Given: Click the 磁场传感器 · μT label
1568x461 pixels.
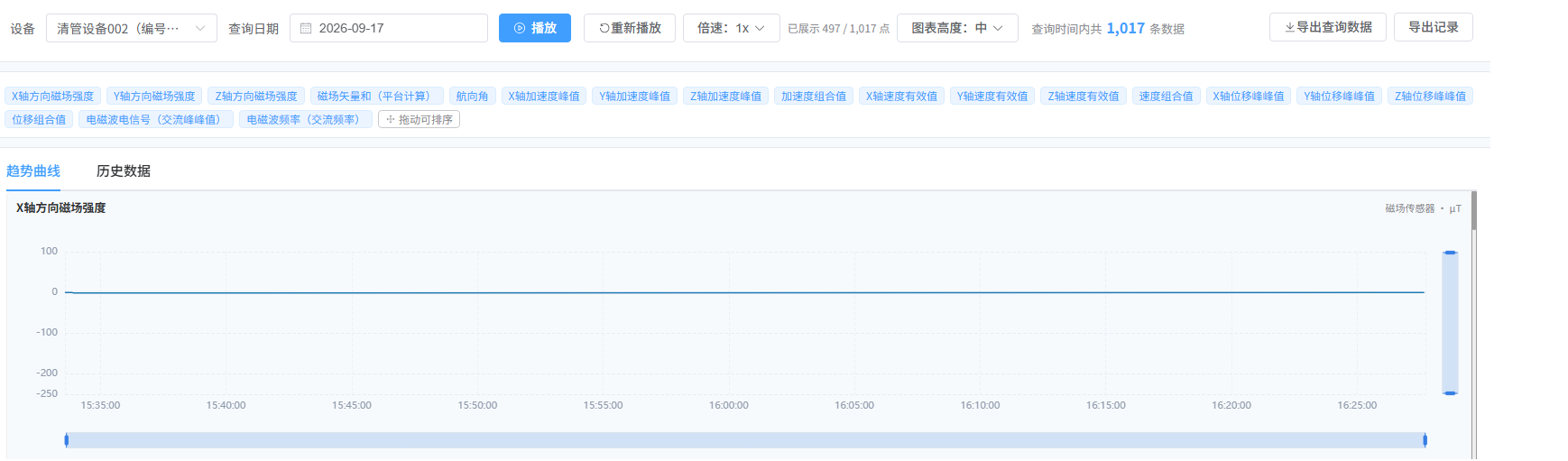Looking at the screenshot, I should pyautogui.click(x=1423, y=208).
